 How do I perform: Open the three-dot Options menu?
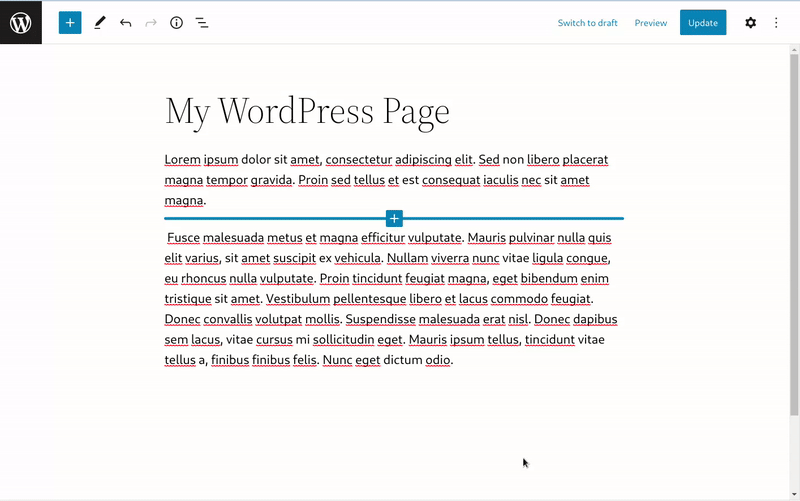(776, 22)
